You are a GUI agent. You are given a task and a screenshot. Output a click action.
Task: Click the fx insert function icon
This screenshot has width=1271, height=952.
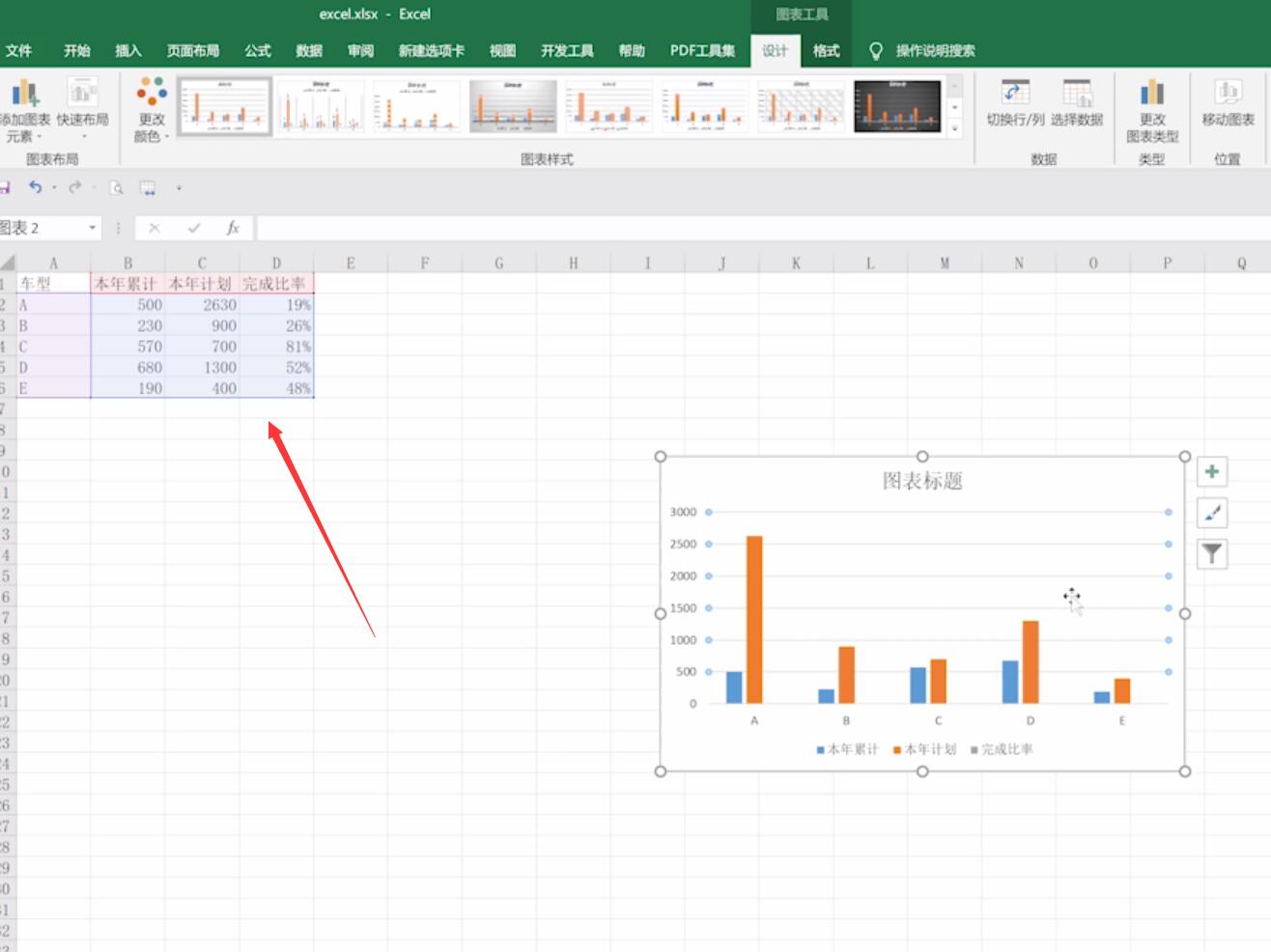click(x=233, y=228)
